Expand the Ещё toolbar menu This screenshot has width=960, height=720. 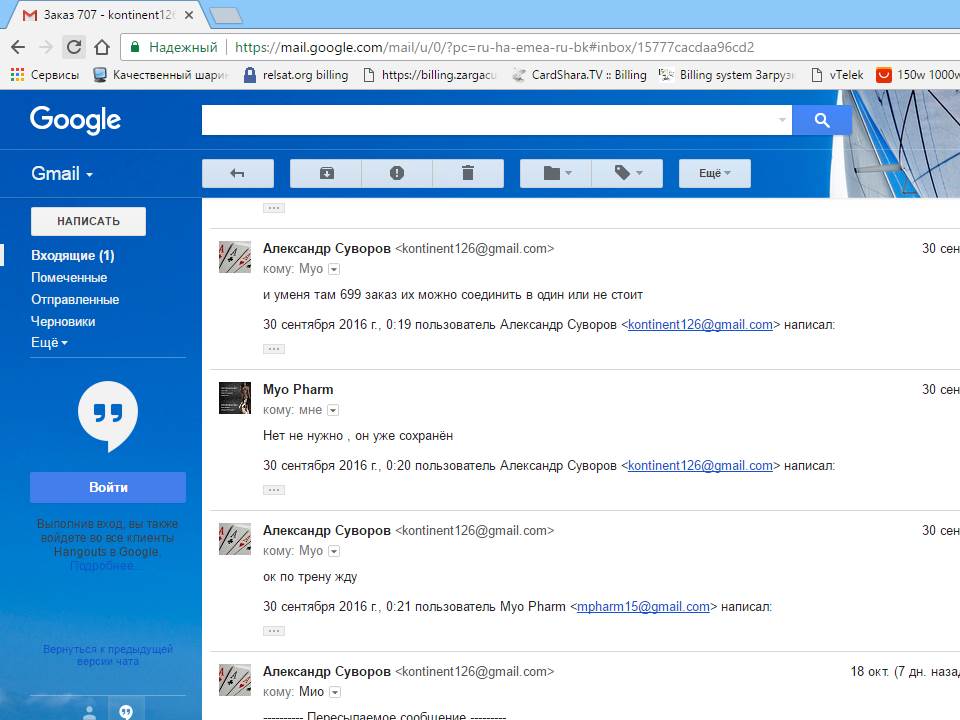point(714,173)
